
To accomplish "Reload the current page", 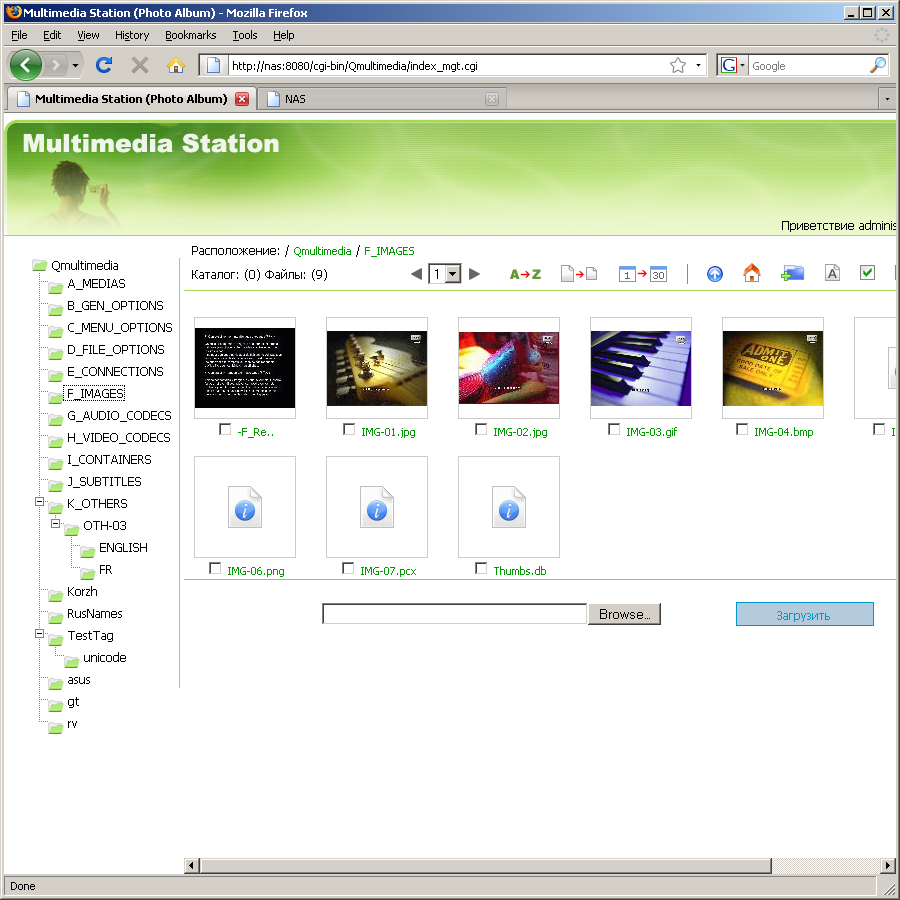I will (x=104, y=65).
